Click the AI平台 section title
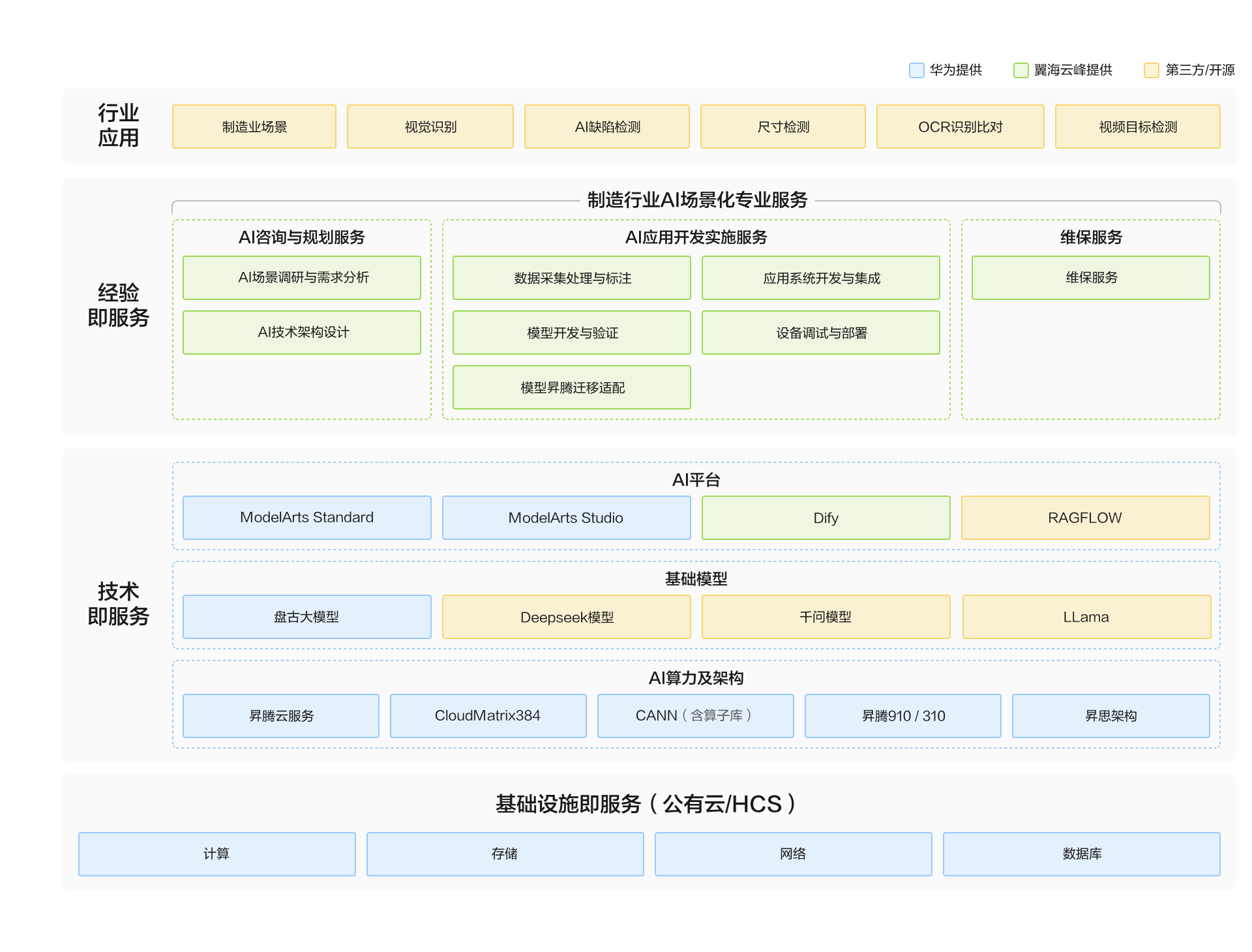 696,480
